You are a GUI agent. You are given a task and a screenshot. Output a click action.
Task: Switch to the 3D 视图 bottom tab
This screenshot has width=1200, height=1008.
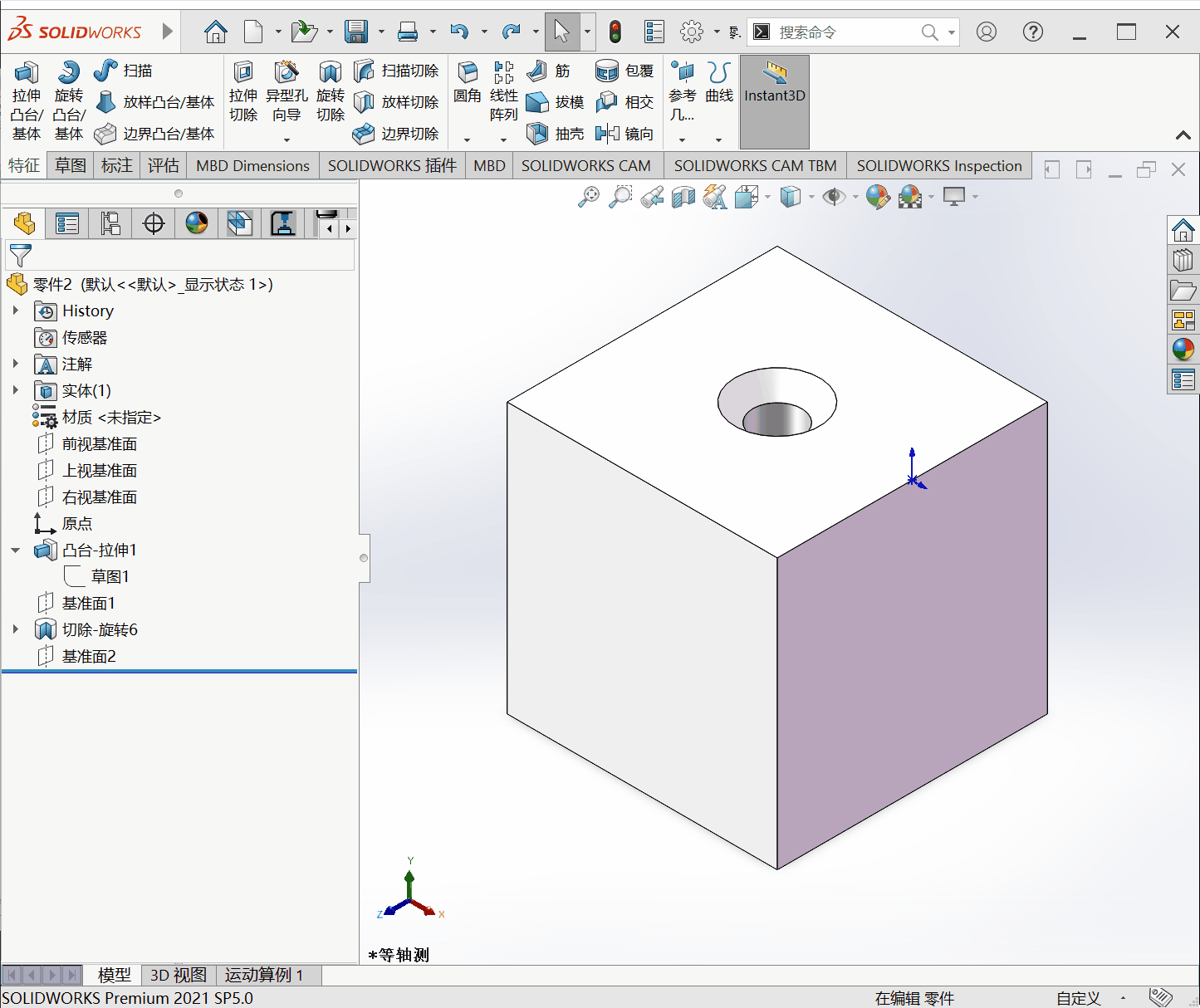coord(179,975)
